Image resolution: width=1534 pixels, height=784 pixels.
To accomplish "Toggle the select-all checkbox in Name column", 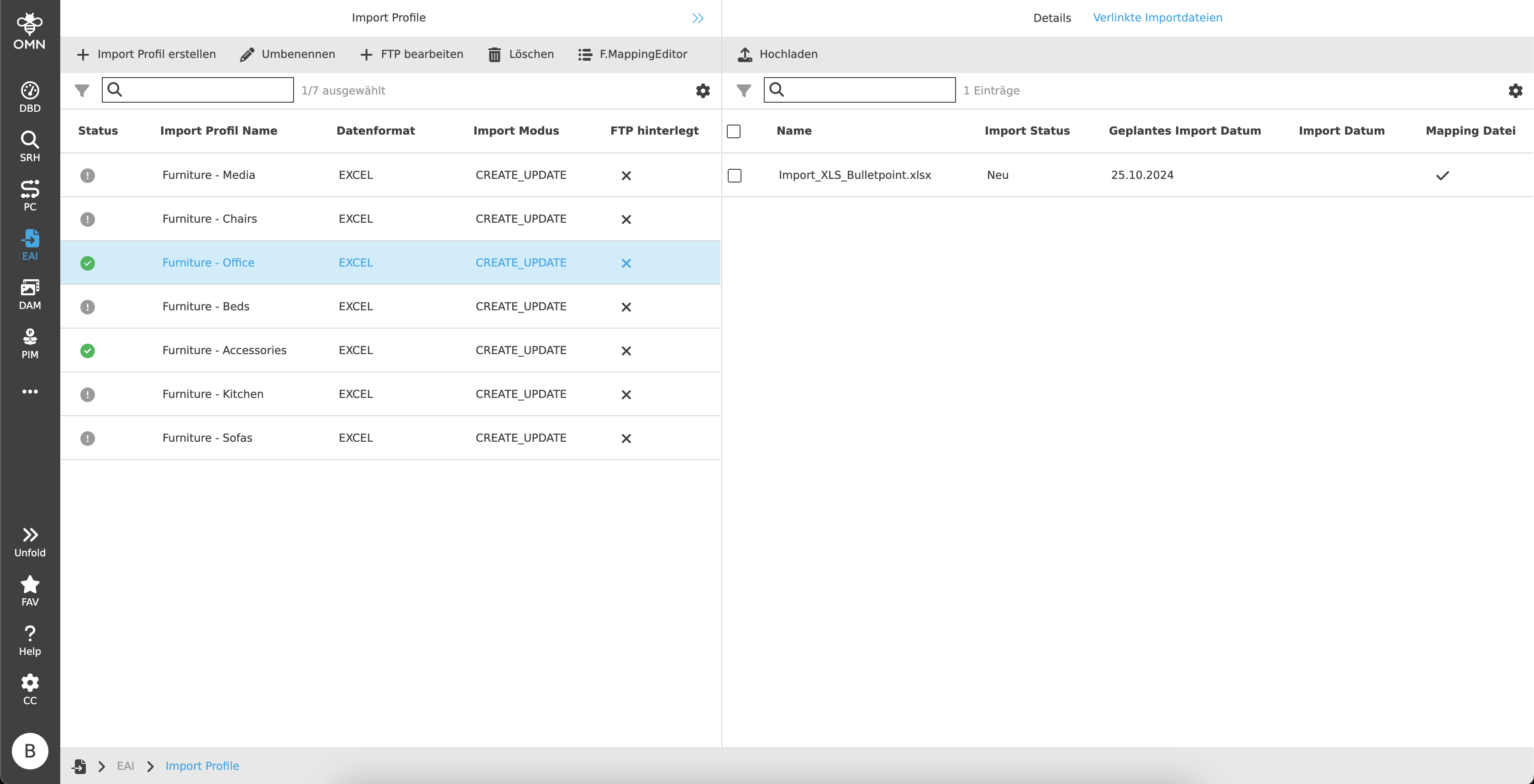I will point(734,131).
